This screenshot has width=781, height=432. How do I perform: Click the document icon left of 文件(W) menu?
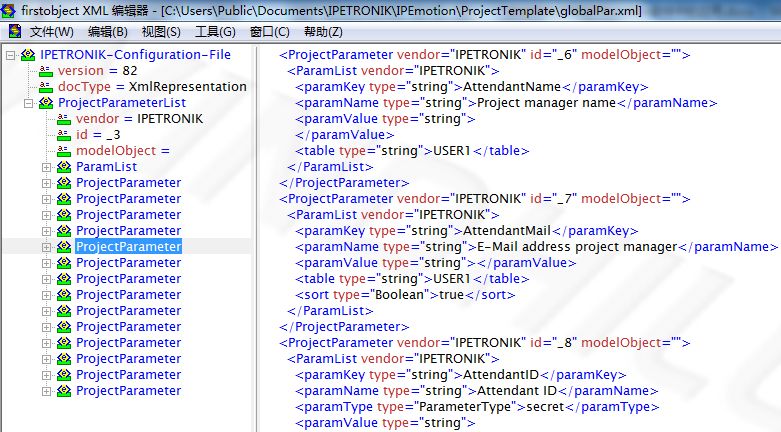click(x=15, y=31)
